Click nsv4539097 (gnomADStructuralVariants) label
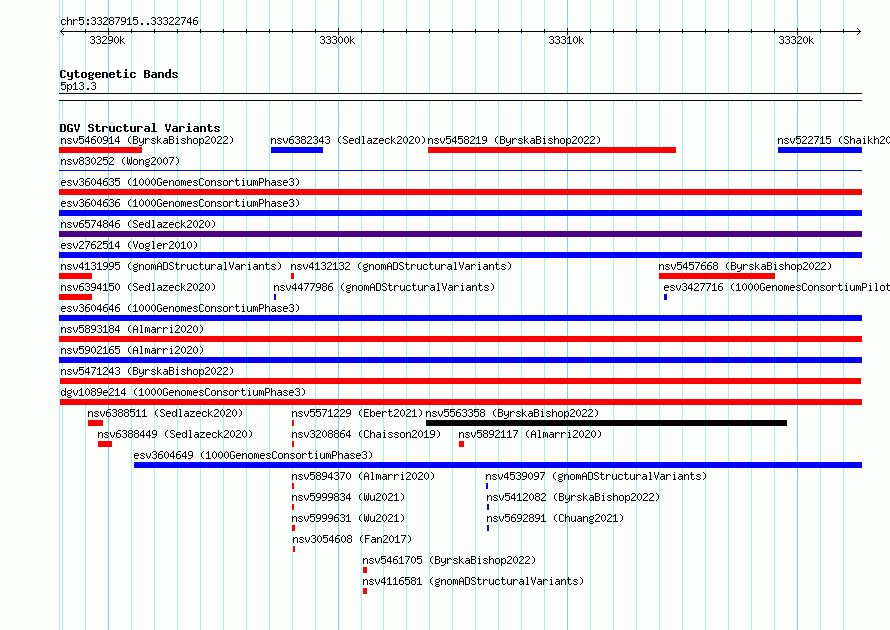This screenshot has width=890, height=630. click(596, 476)
